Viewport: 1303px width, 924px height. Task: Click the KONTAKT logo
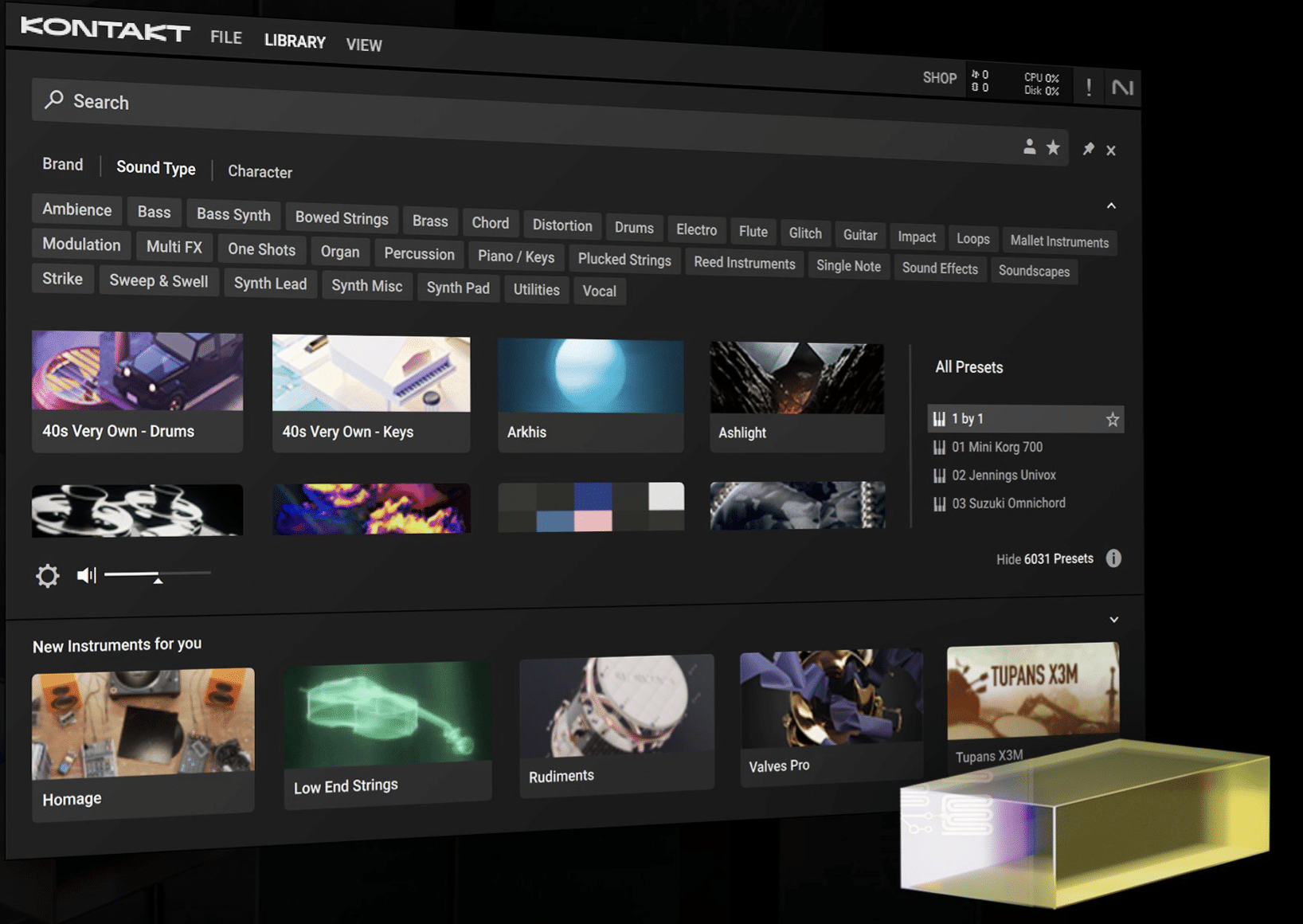105,29
